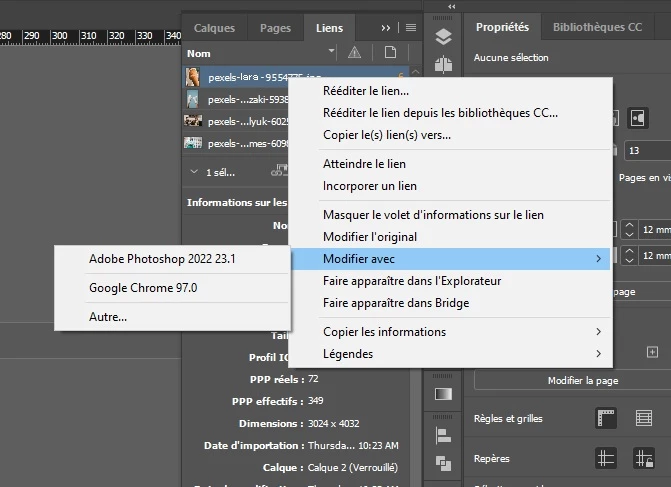Open the Modifier avec submenu
Viewport: 671px width, 487px height.
point(451,259)
